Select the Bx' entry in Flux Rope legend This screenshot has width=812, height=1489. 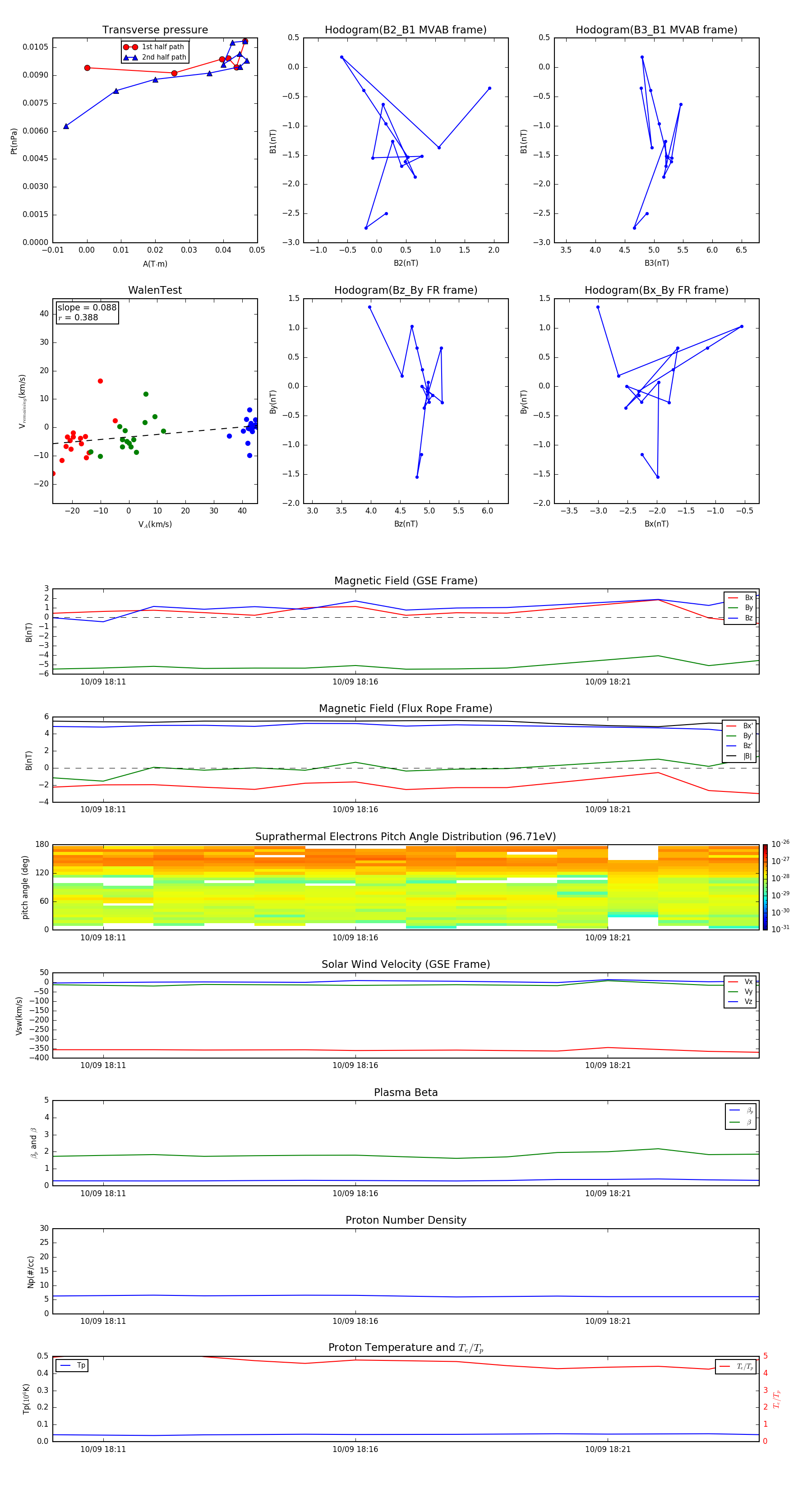(740, 726)
